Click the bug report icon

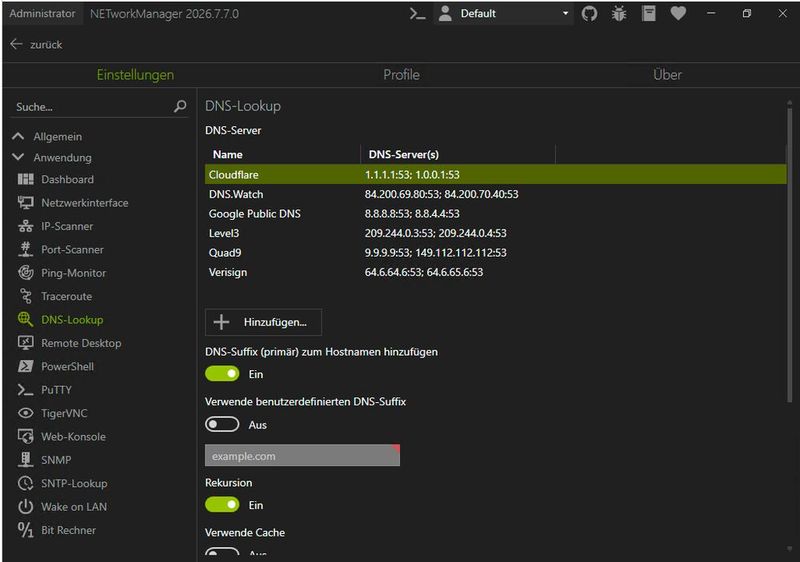point(619,14)
